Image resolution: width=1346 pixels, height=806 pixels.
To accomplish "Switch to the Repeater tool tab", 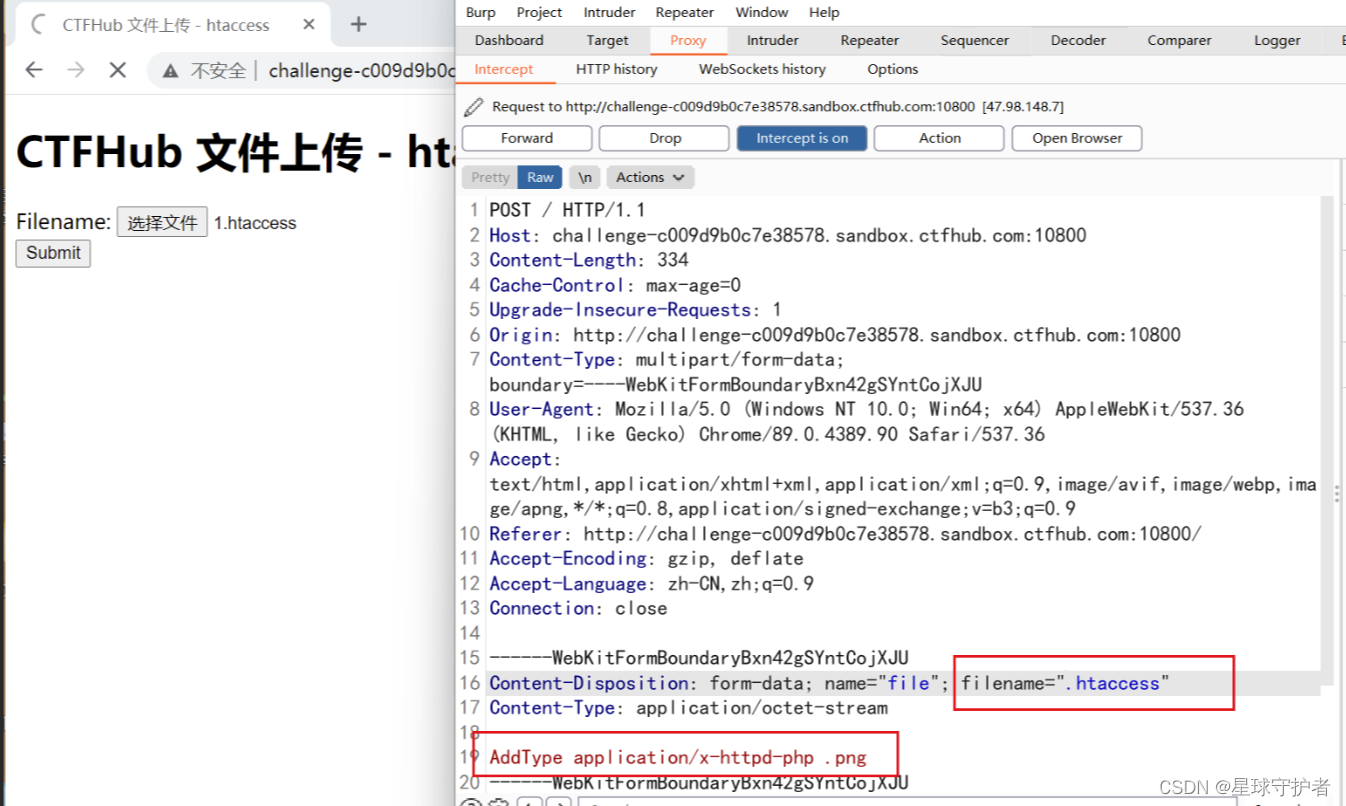I will (x=869, y=40).
